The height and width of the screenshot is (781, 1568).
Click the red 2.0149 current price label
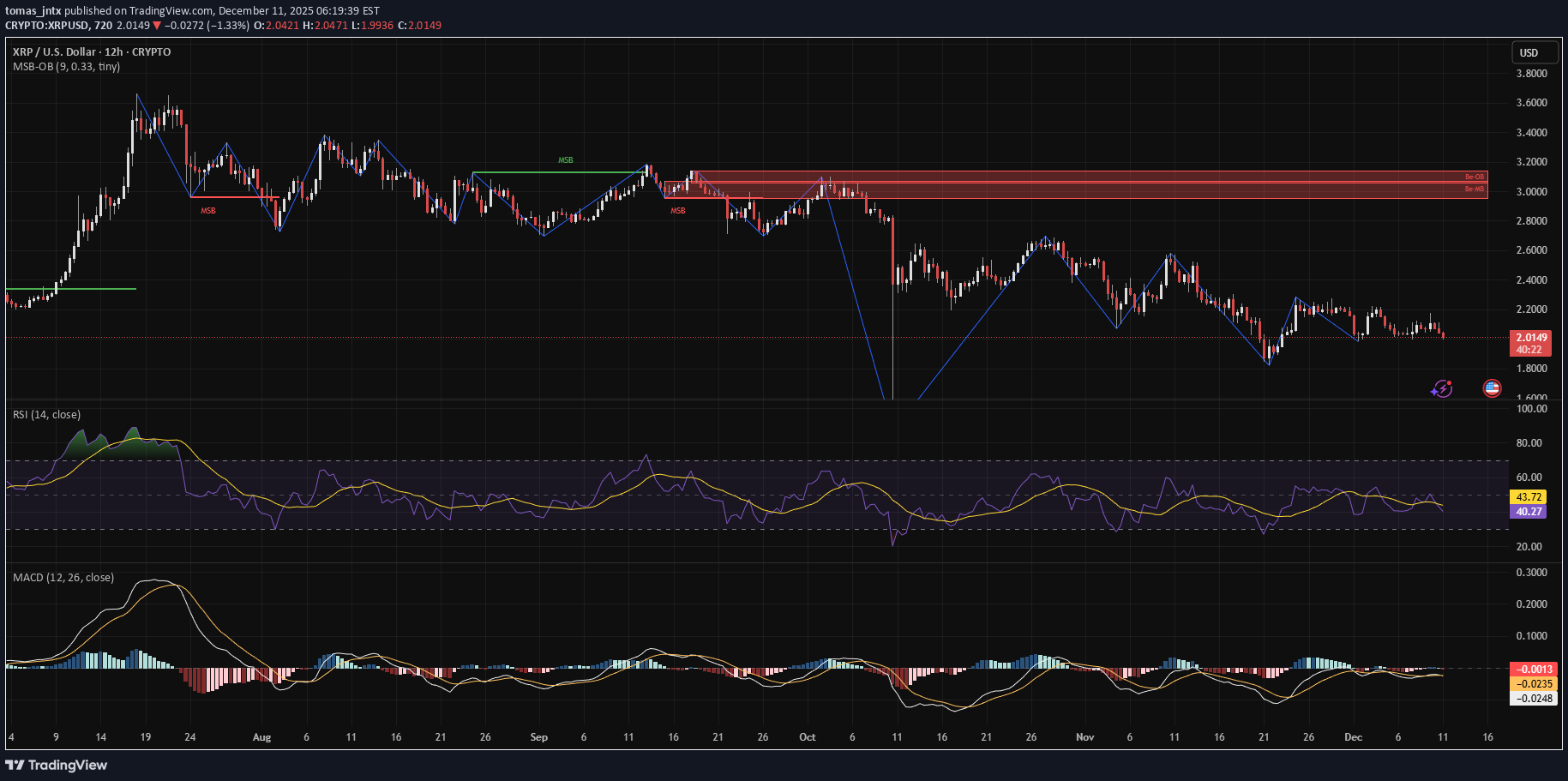tap(1531, 338)
